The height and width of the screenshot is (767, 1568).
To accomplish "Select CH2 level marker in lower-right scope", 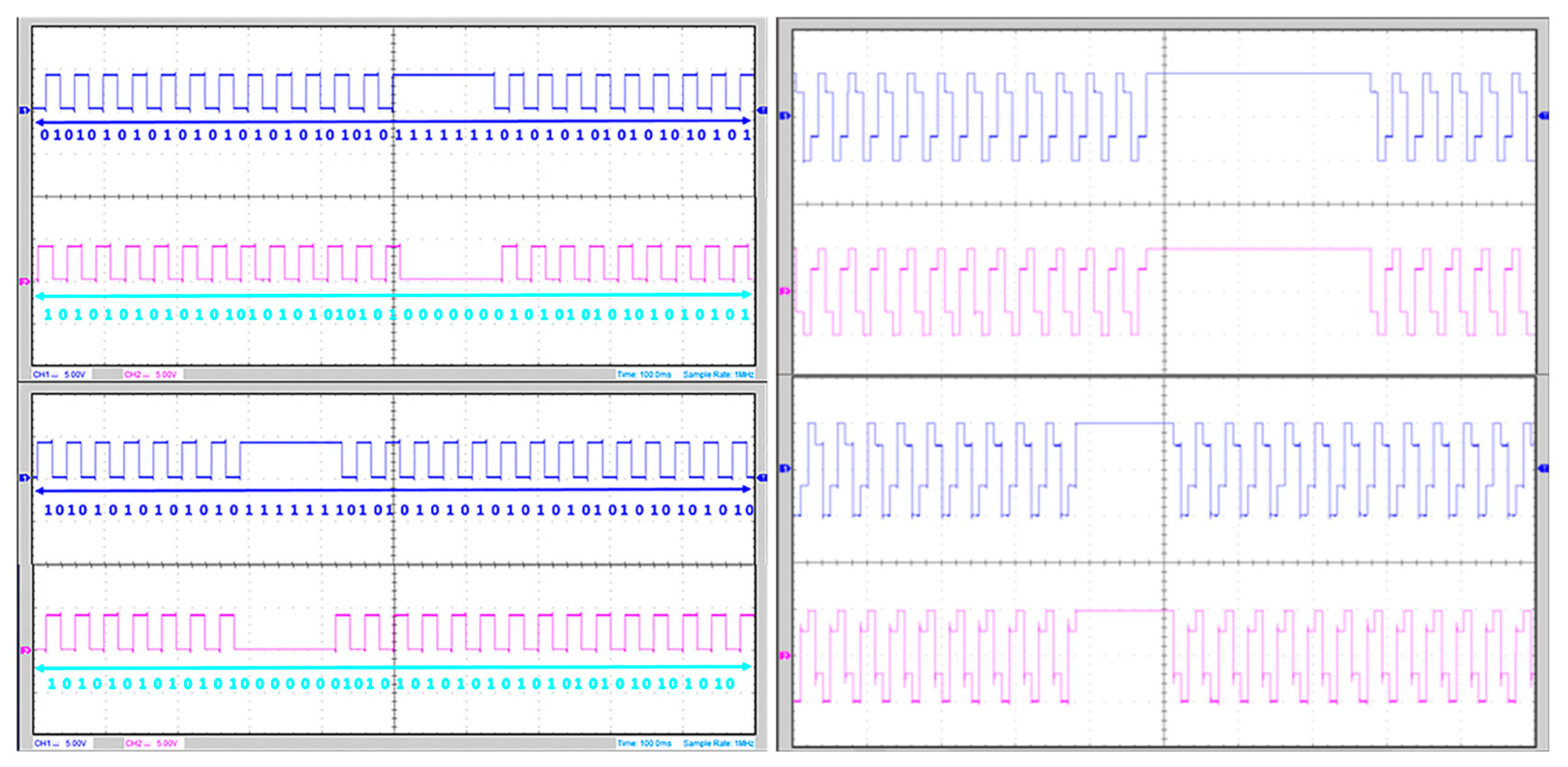I will pos(784,655).
